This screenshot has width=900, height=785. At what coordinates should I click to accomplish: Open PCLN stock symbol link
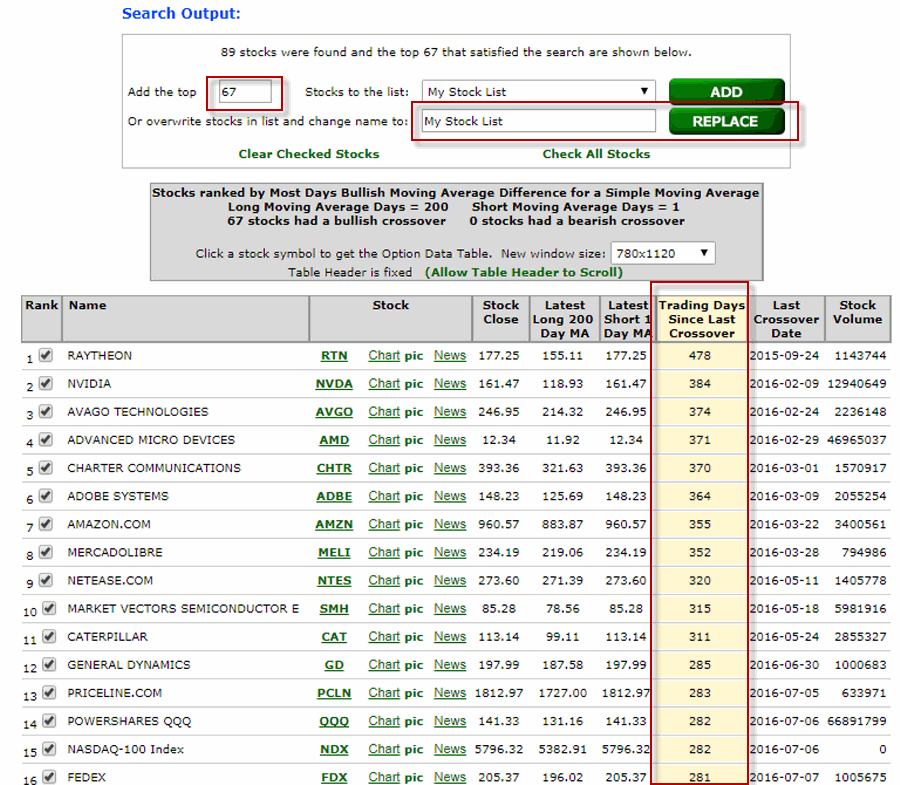pyautogui.click(x=334, y=693)
